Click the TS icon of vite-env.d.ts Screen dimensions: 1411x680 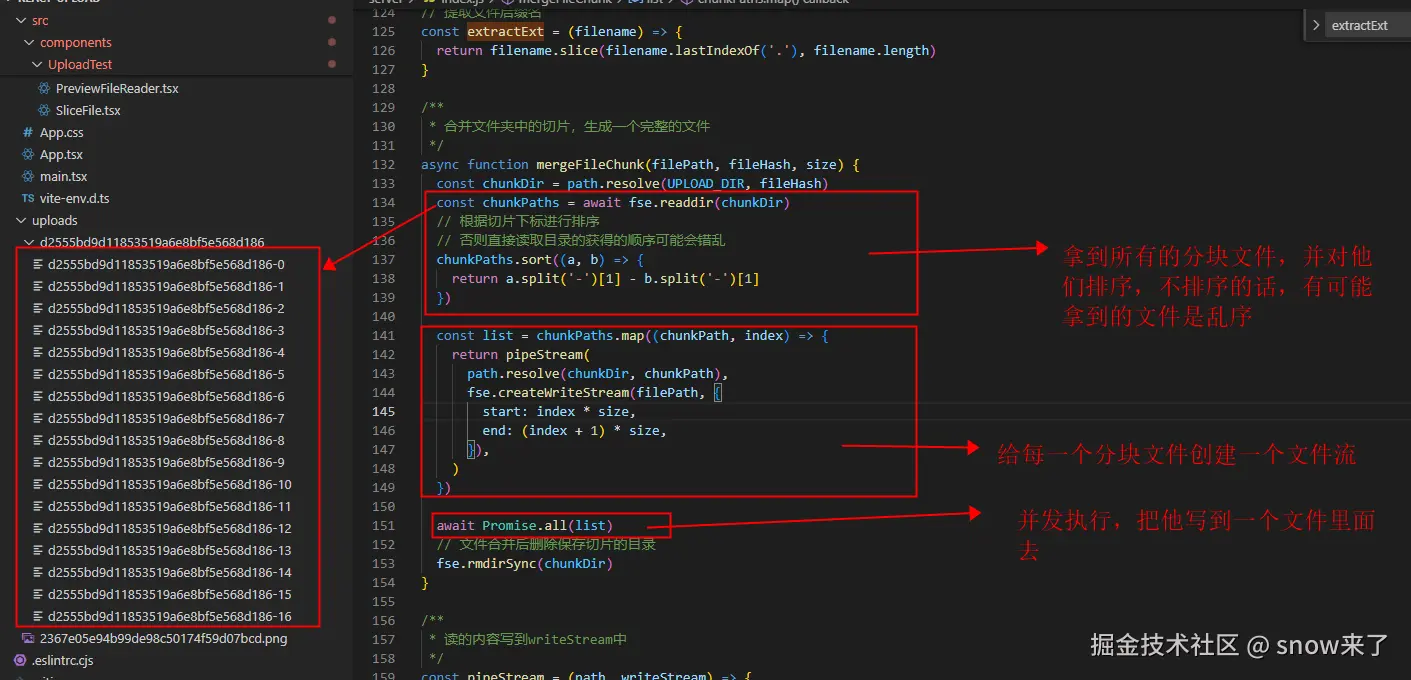[x=28, y=198]
